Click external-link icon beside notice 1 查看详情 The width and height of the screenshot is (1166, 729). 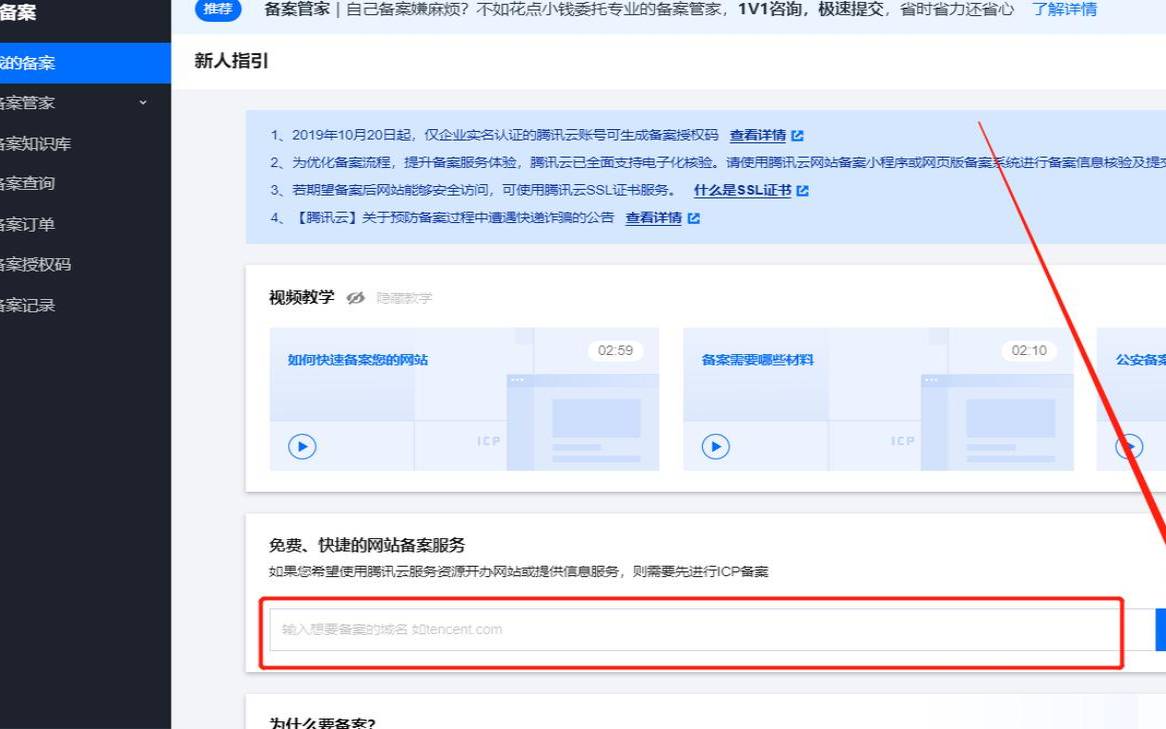point(798,135)
